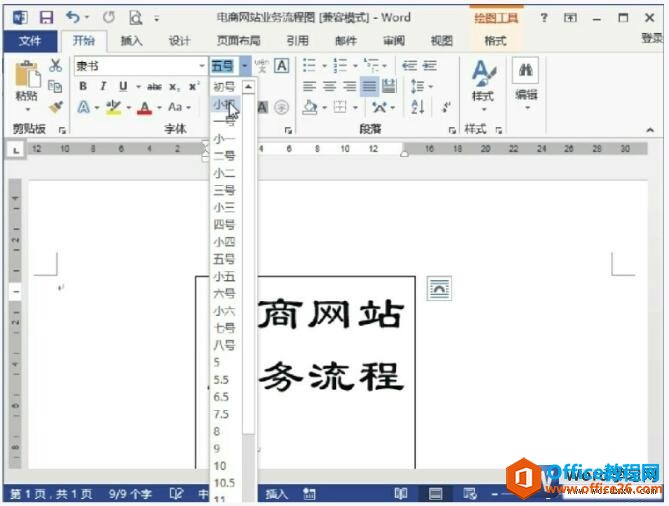The height and width of the screenshot is (506, 669).
Task: Center align the text
Action: click(x=329, y=87)
